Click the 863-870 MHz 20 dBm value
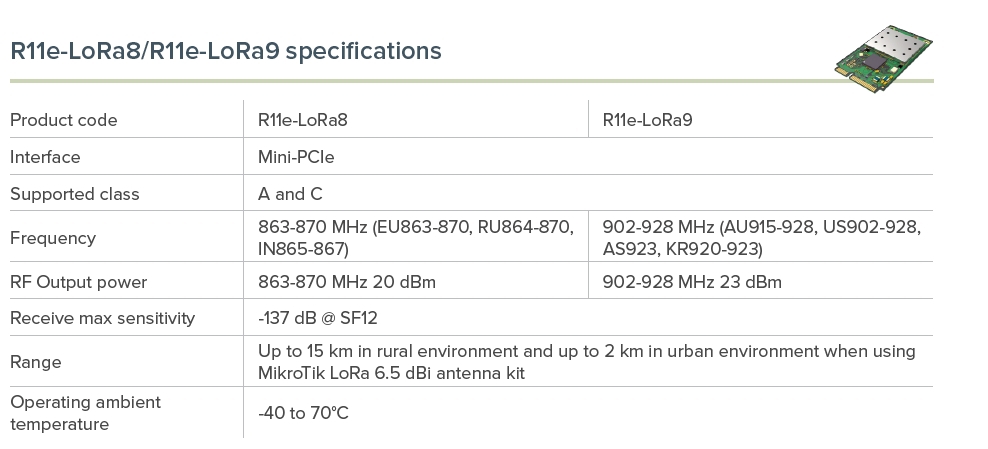Screen dimensions: 988x449 pyautogui.click(x=346, y=282)
